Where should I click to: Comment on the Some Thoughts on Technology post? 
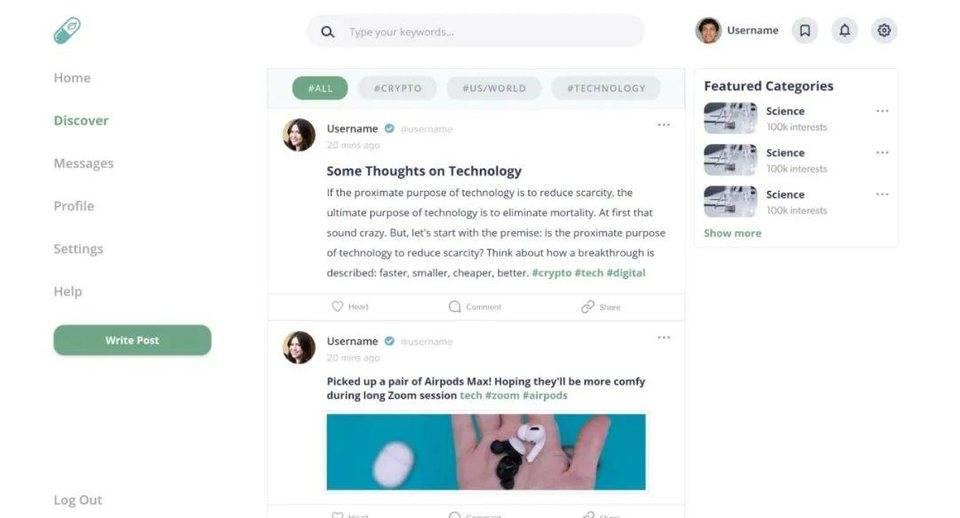click(475, 307)
